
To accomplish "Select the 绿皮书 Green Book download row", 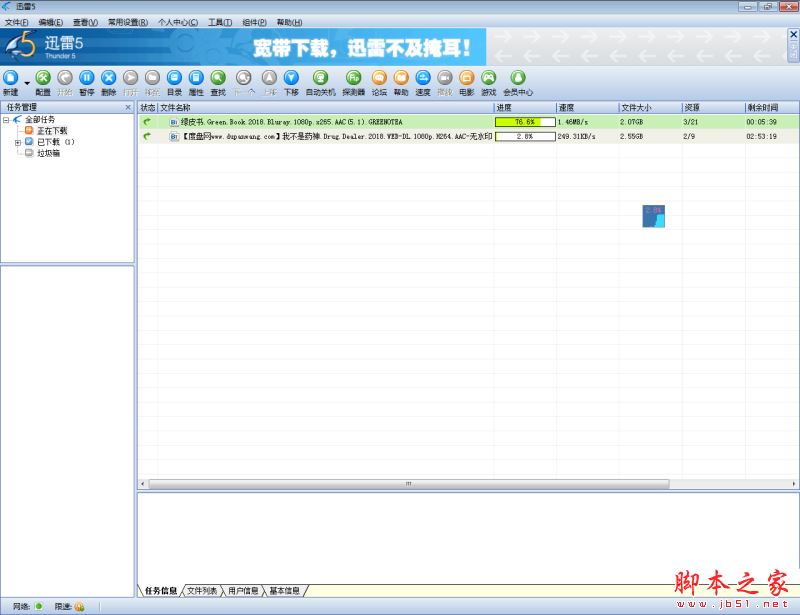I will pos(468,122).
